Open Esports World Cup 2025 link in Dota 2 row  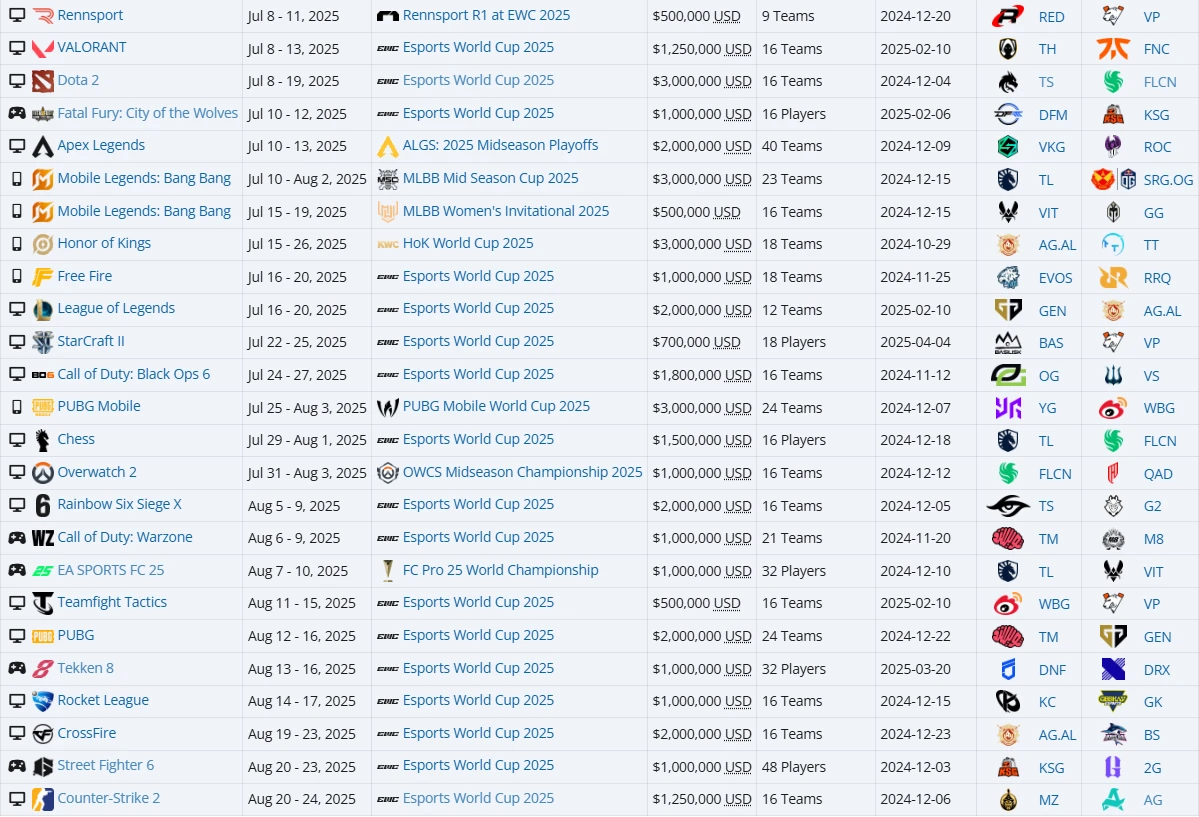479,80
